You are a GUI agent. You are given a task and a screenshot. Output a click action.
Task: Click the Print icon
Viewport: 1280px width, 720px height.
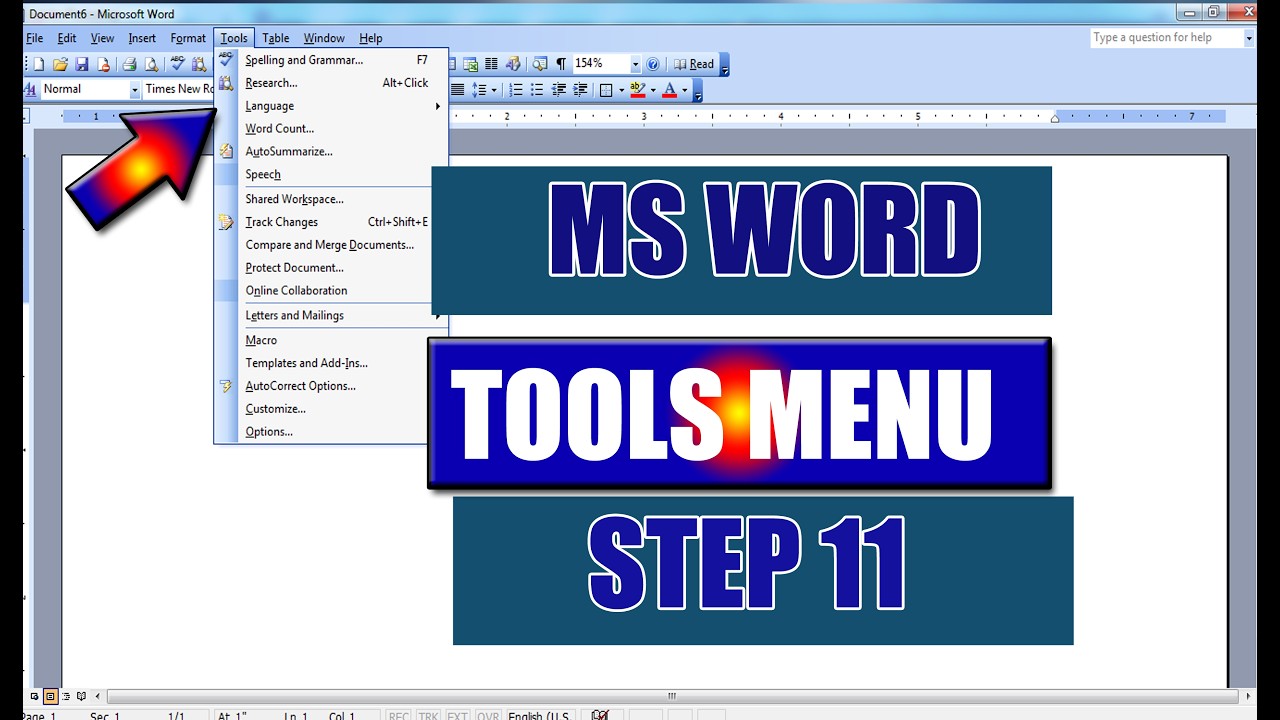tap(129, 64)
